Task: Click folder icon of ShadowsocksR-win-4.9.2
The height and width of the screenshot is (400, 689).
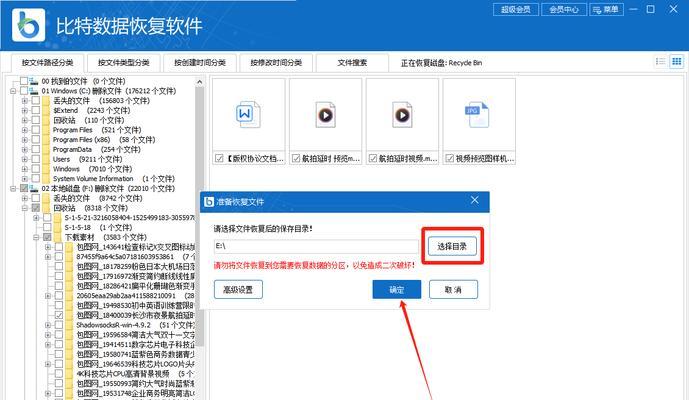Action: tap(69, 325)
